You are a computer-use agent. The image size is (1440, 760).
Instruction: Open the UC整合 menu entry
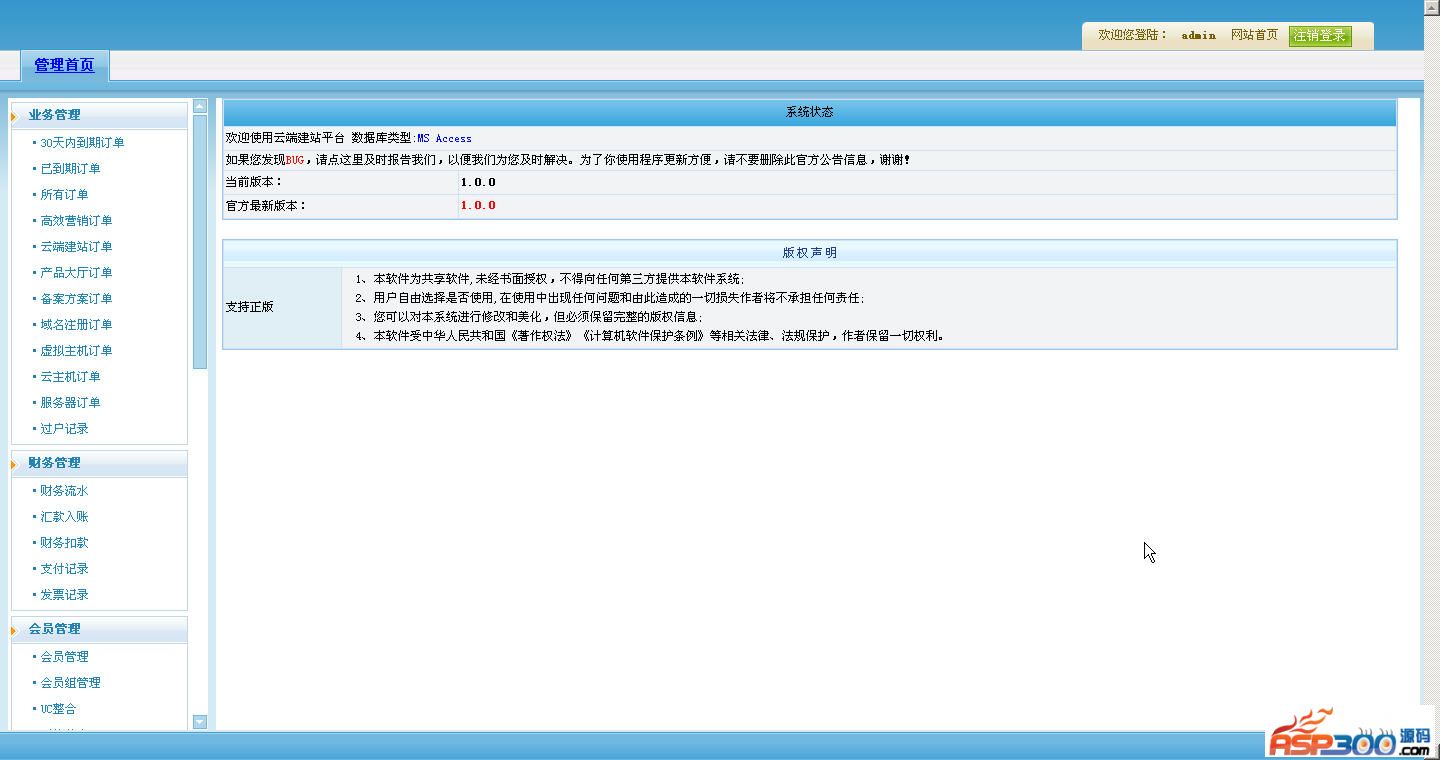point(58,709)
